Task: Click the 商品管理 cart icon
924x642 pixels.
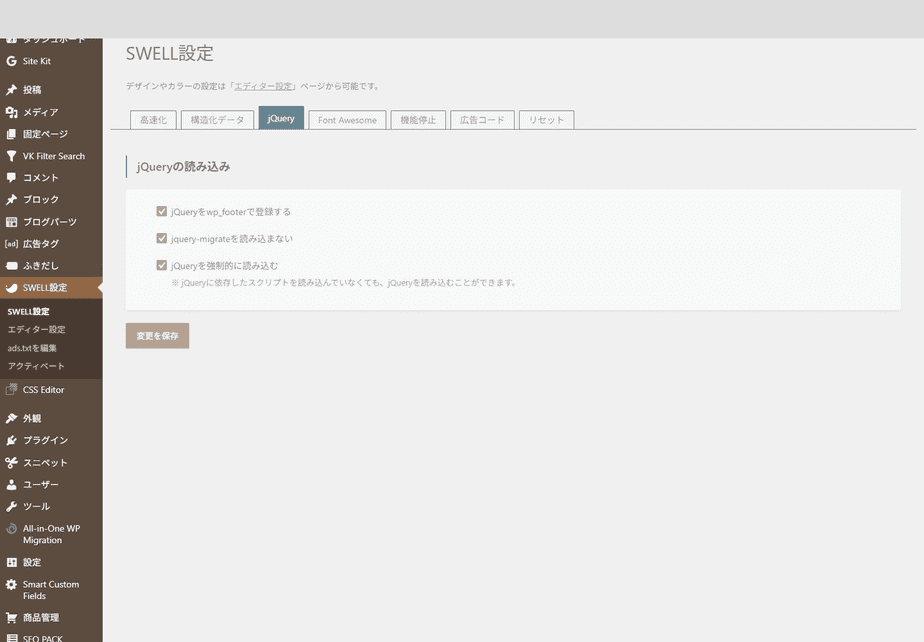Action: point(11,618)
